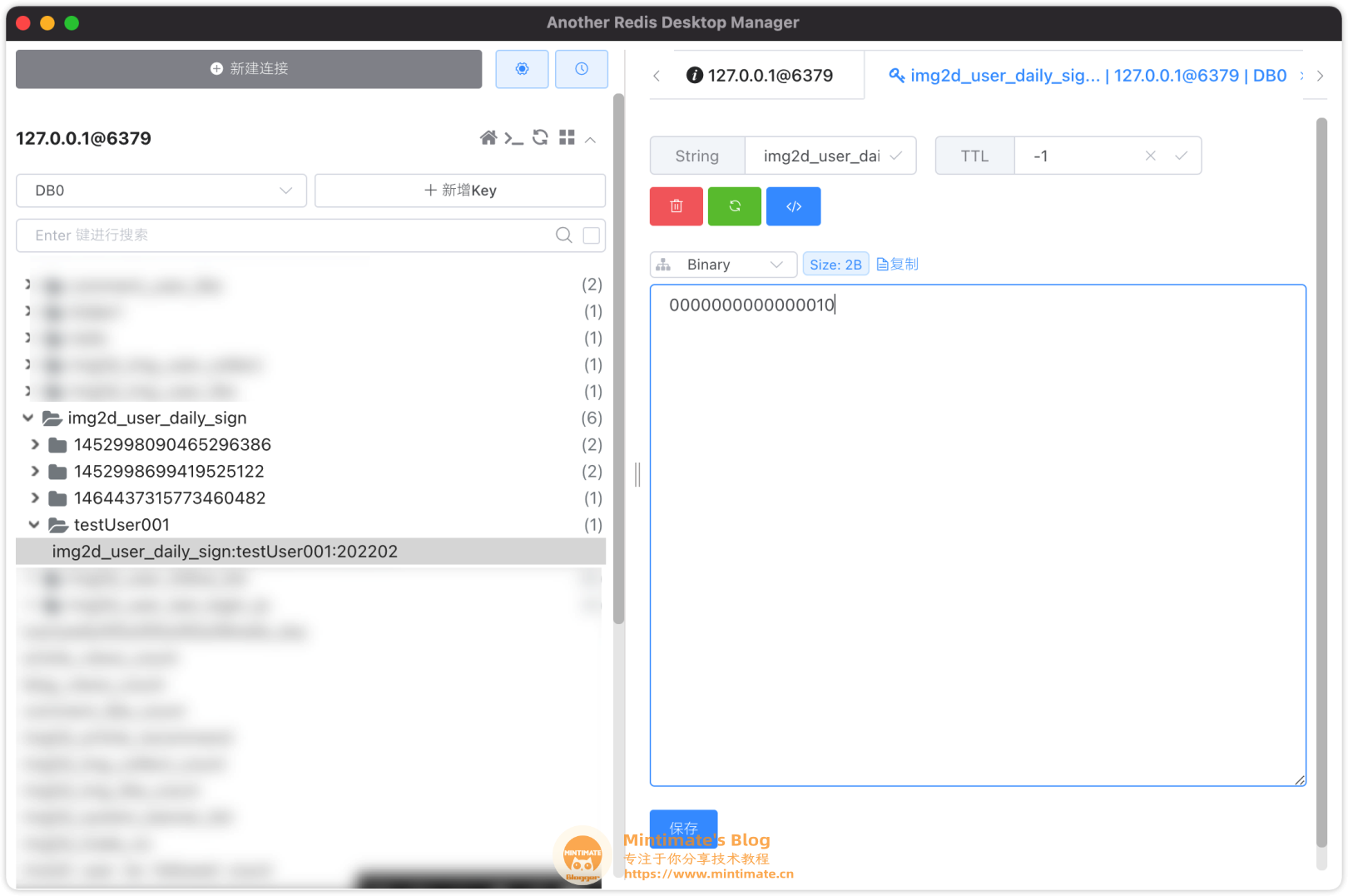Click the img2d_user_daily_sign folder icon
The image size is (1348, 896).
click(52, 418)
